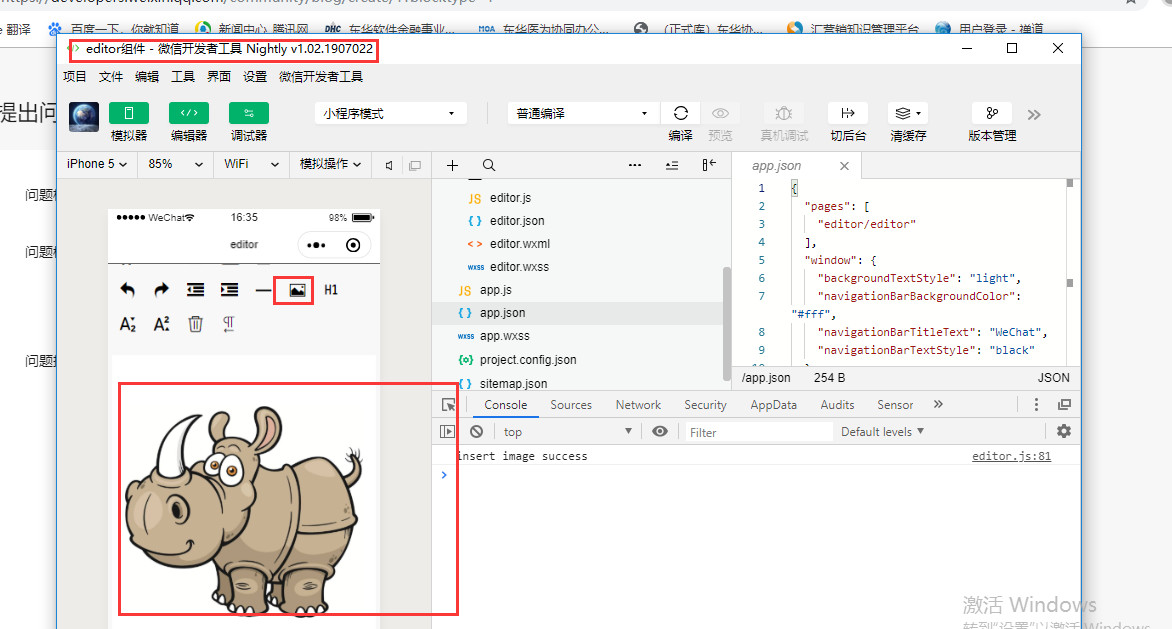The height and width of the screenshot is (629, 1172).
Task: Click the capsule close circle button
Action: click(x=353, y=245)
